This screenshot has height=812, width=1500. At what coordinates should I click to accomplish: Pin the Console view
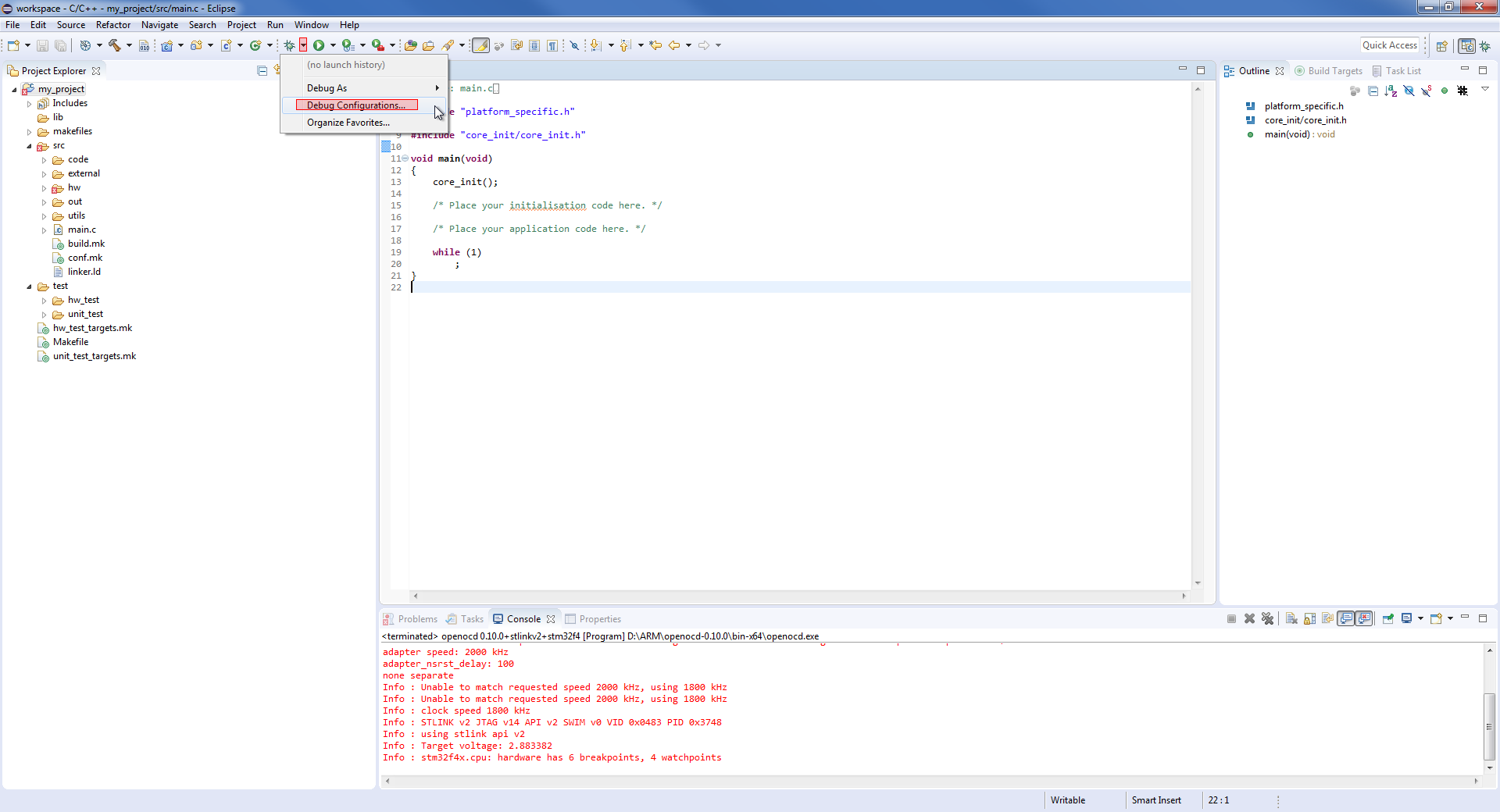point(1388,619)
